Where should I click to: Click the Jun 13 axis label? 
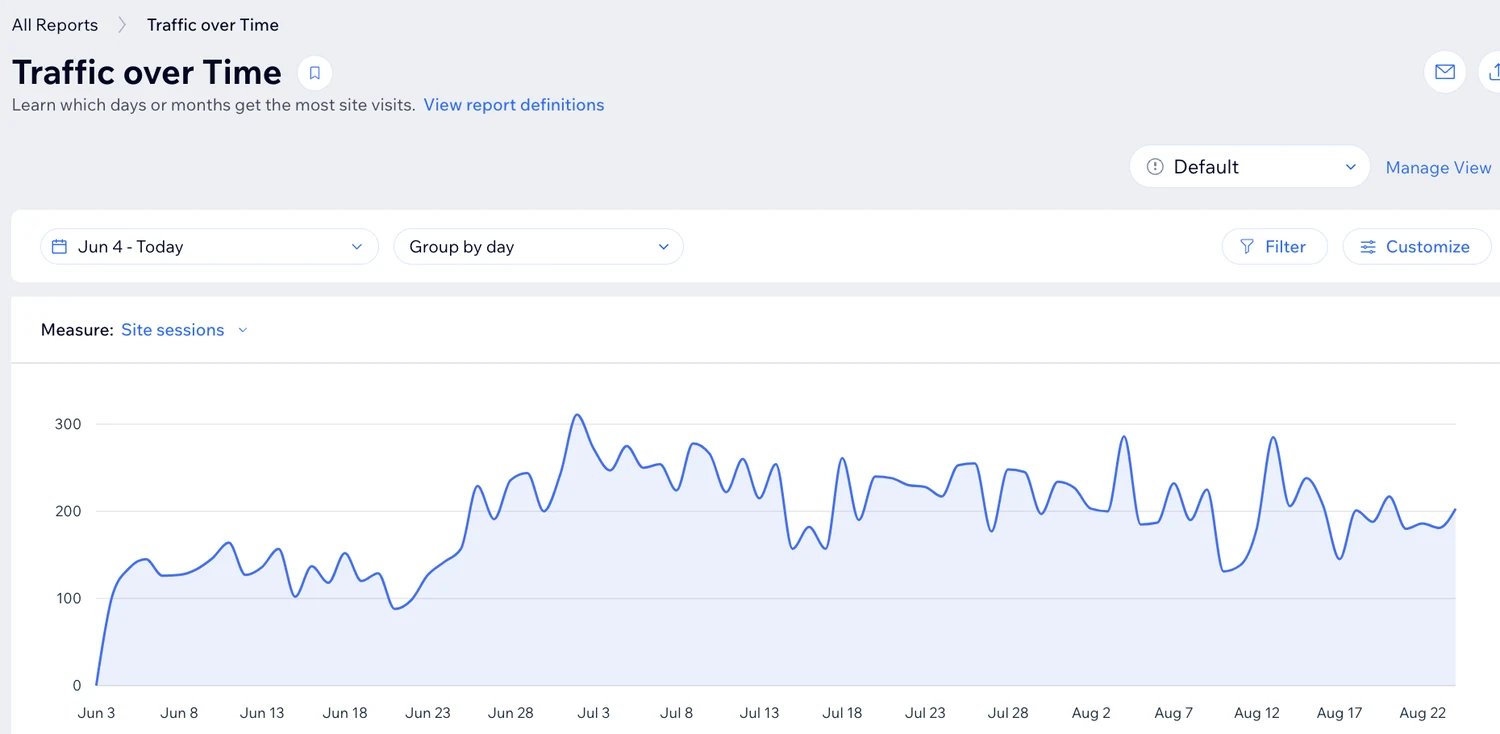click(x=262, y=713)
